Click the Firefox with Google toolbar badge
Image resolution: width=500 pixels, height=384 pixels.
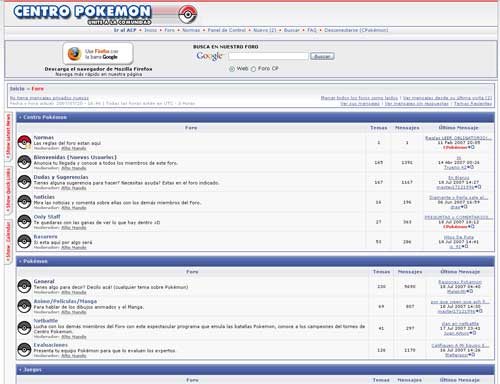98,54
